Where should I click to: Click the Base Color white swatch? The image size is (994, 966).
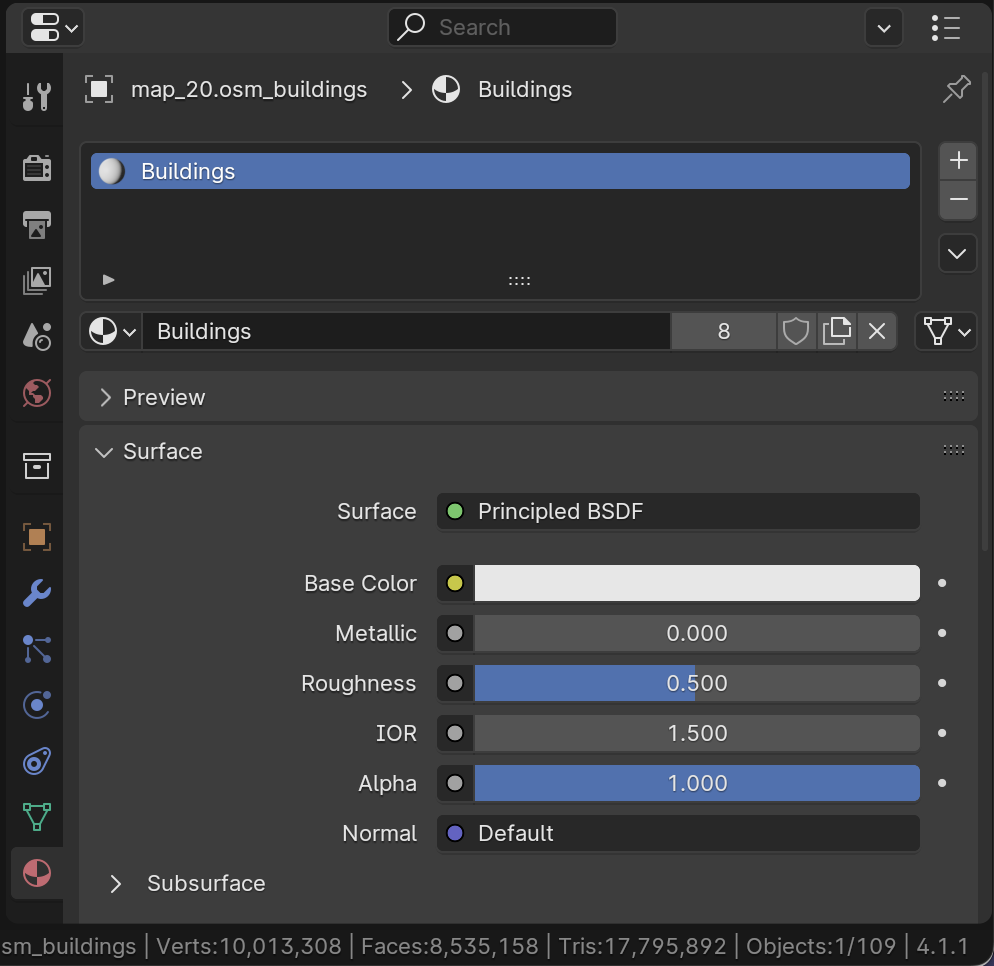[x=696, y=583]
